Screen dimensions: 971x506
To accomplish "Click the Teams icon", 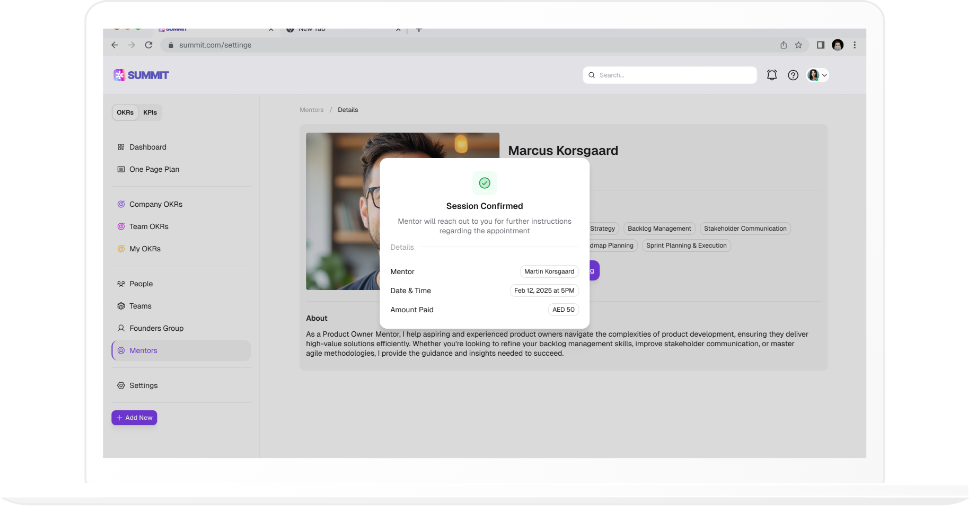I will pyautogui.click(x=121, y=306).
